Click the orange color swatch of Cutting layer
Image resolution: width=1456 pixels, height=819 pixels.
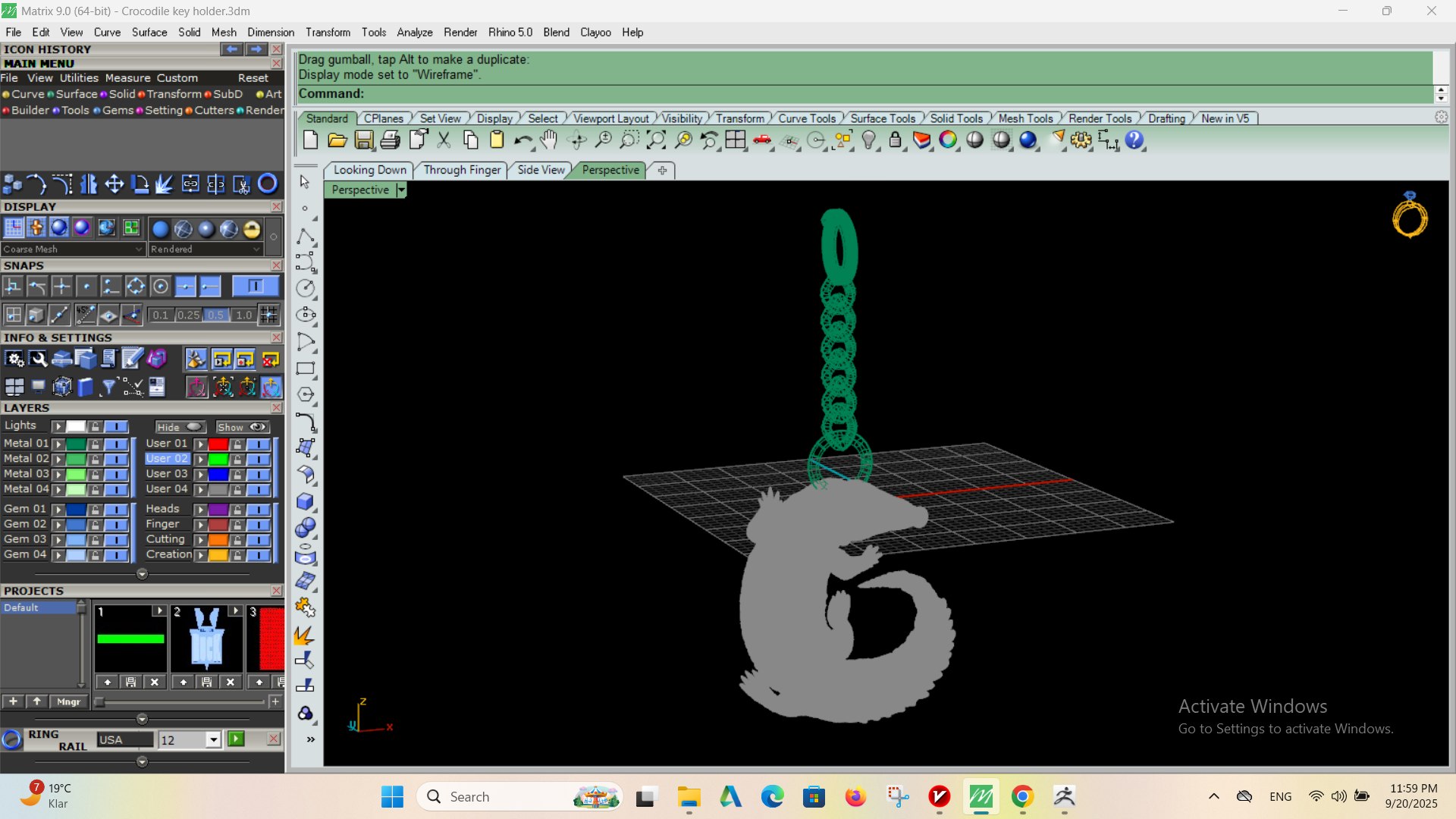[x=218, y=540]
